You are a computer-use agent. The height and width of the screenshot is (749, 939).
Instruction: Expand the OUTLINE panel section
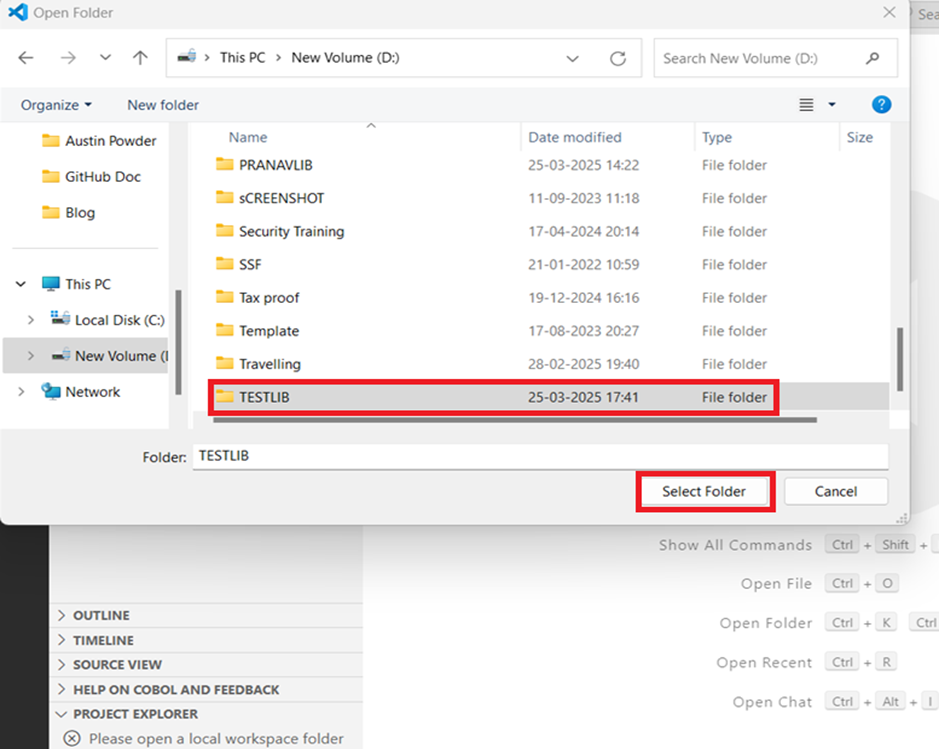62,615
